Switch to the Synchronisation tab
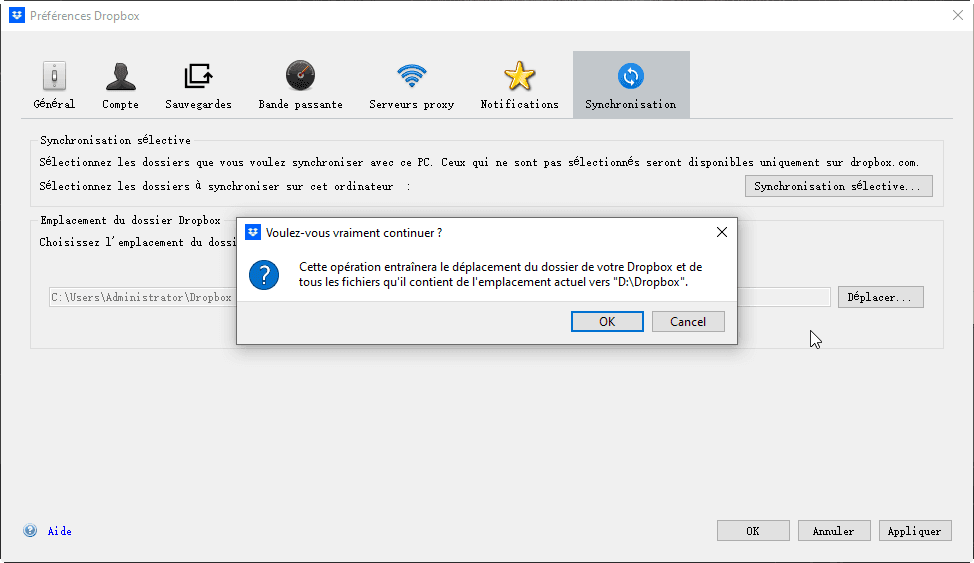This screenshot has height=563, width=974. 630,85
